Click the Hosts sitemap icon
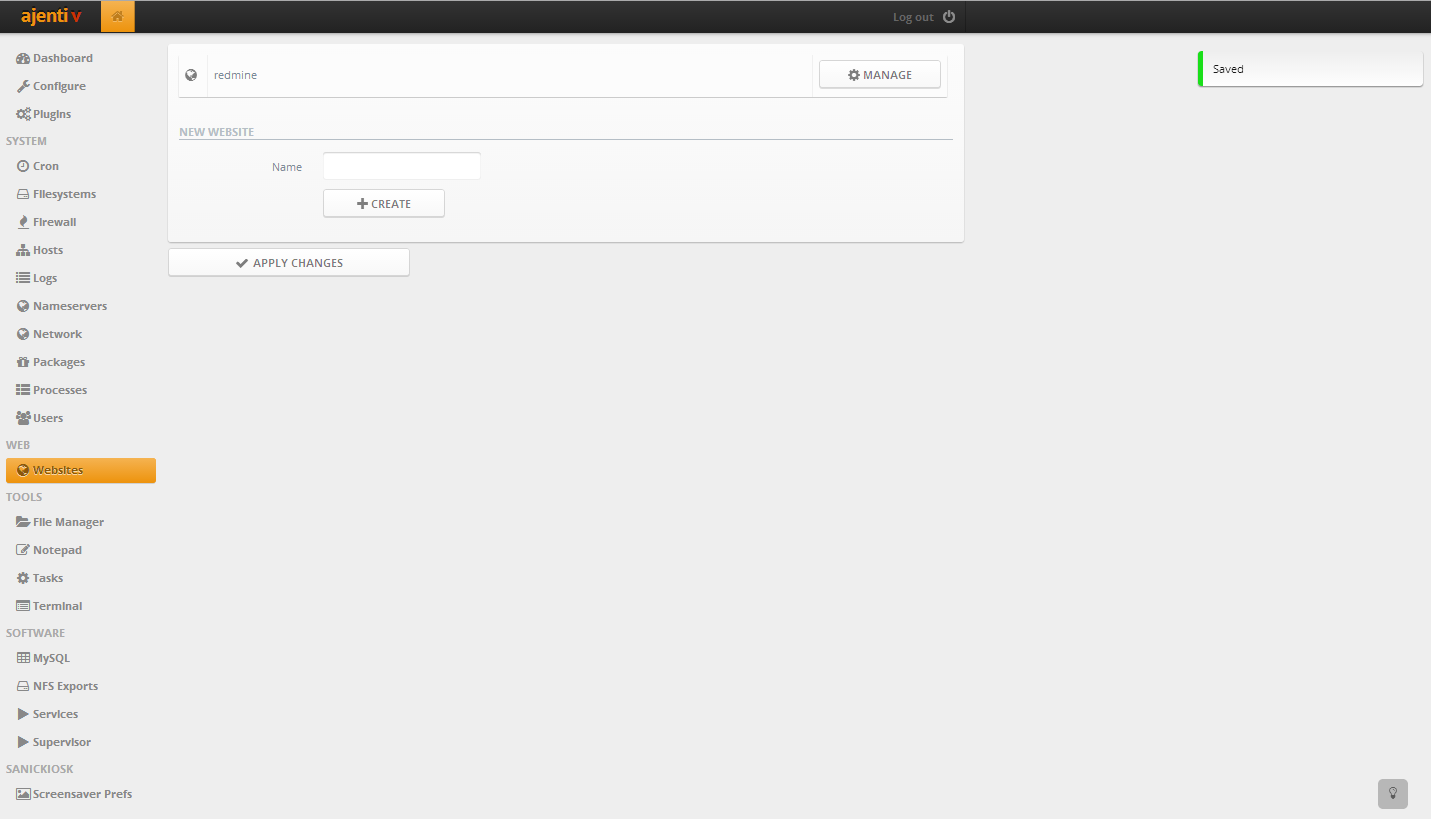The height and width of the screenshot is (819, 1431). (x=23, y=250)
